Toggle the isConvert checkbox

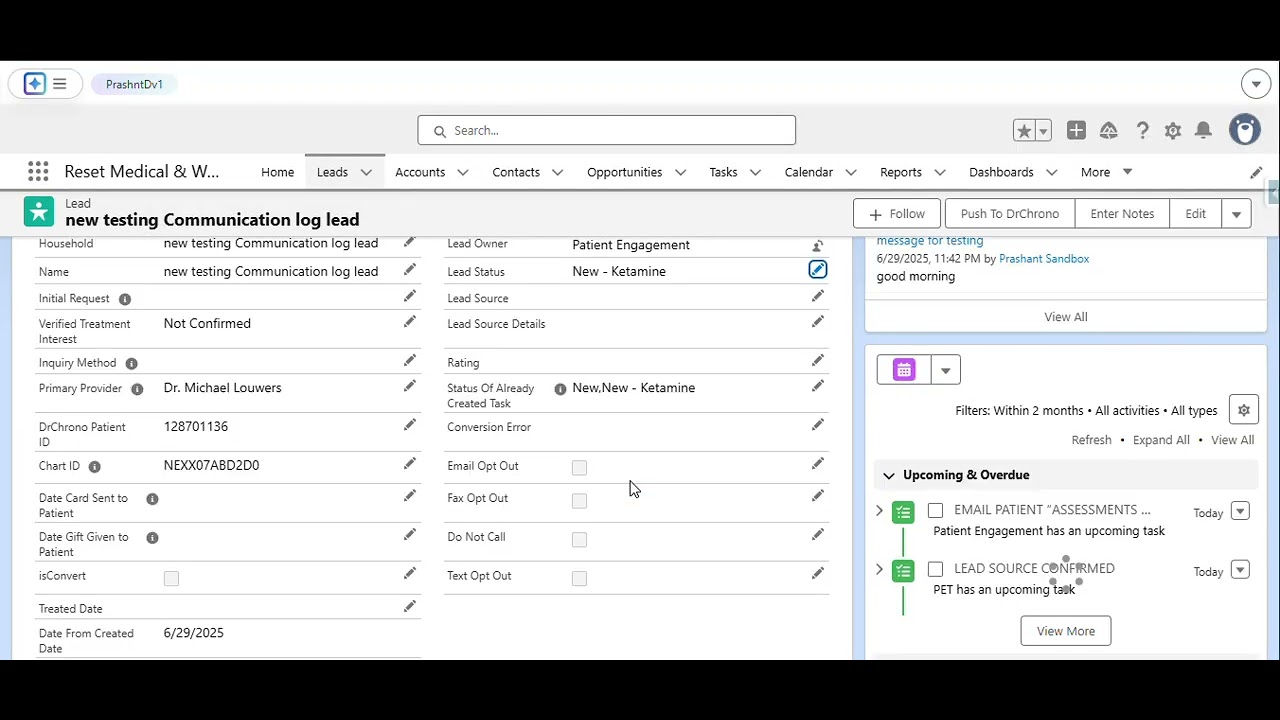coord(171,578)
